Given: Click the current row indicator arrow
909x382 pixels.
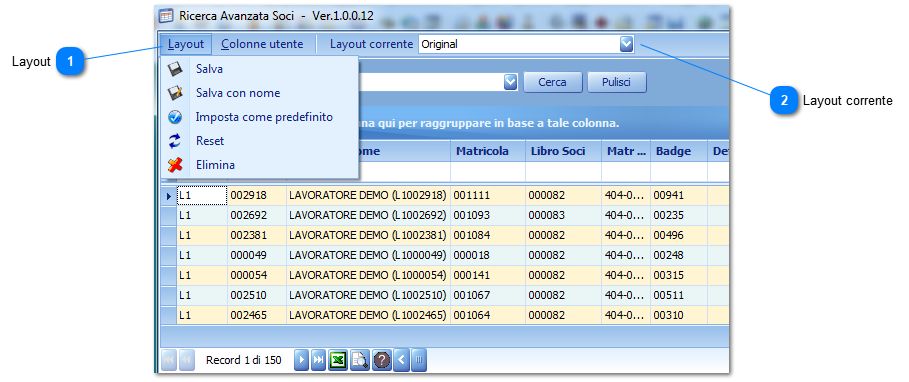Looking at the screenshot, I should [169, 196].
